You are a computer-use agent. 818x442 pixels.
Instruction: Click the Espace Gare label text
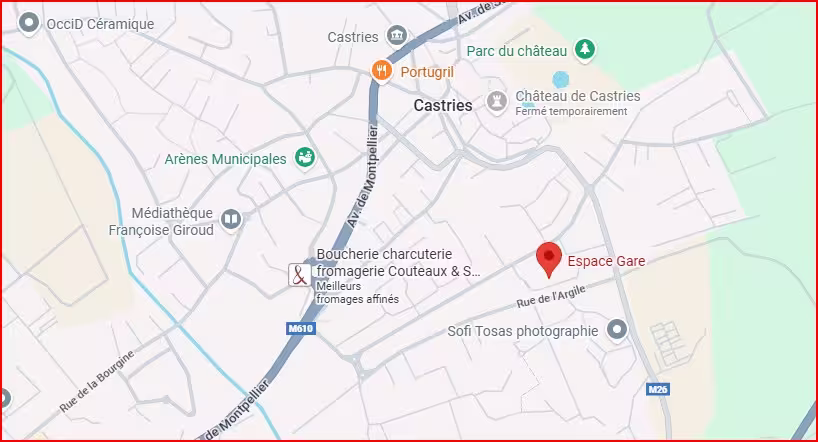coord(606,261)
